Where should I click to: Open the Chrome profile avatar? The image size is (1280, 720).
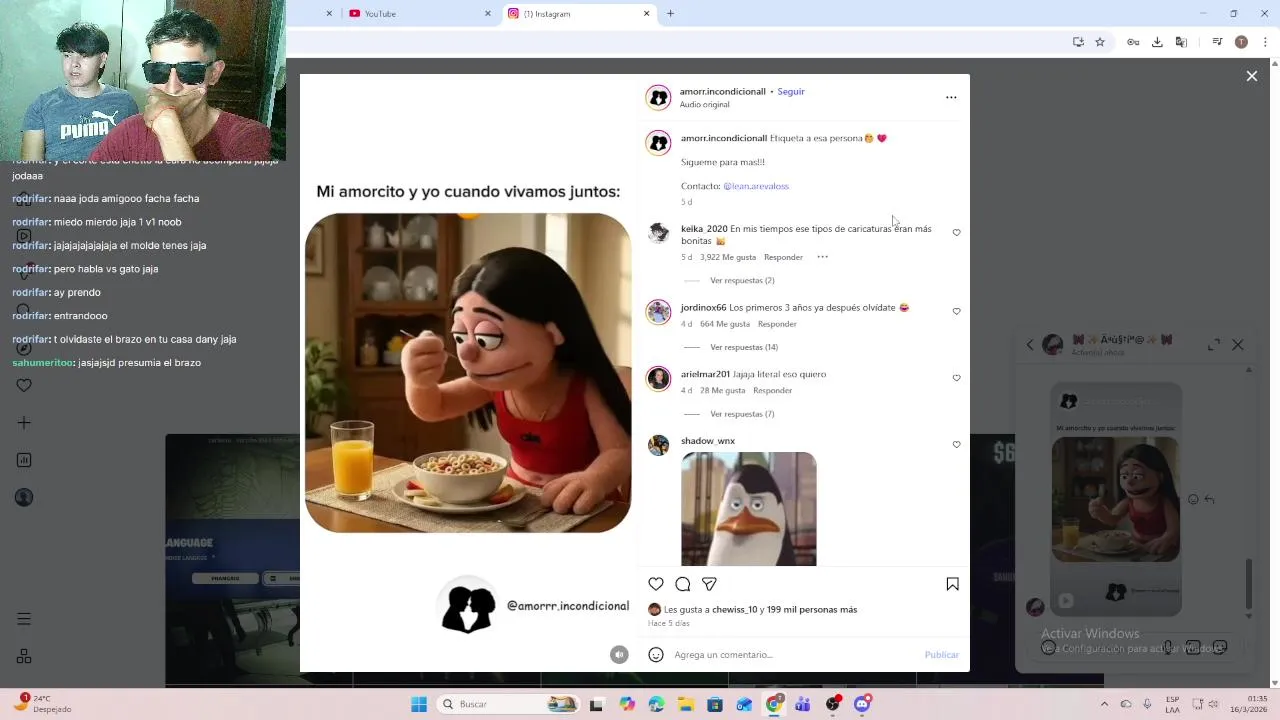(x=1241, y=42)
